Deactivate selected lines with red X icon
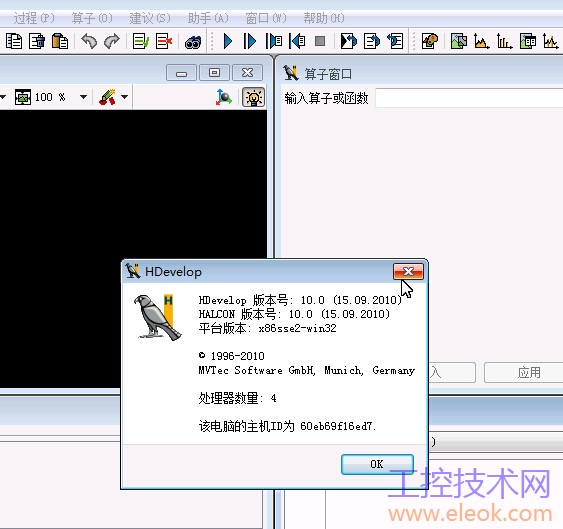The height and width of the screenshot is (529, 563). (x=164, y=41)
